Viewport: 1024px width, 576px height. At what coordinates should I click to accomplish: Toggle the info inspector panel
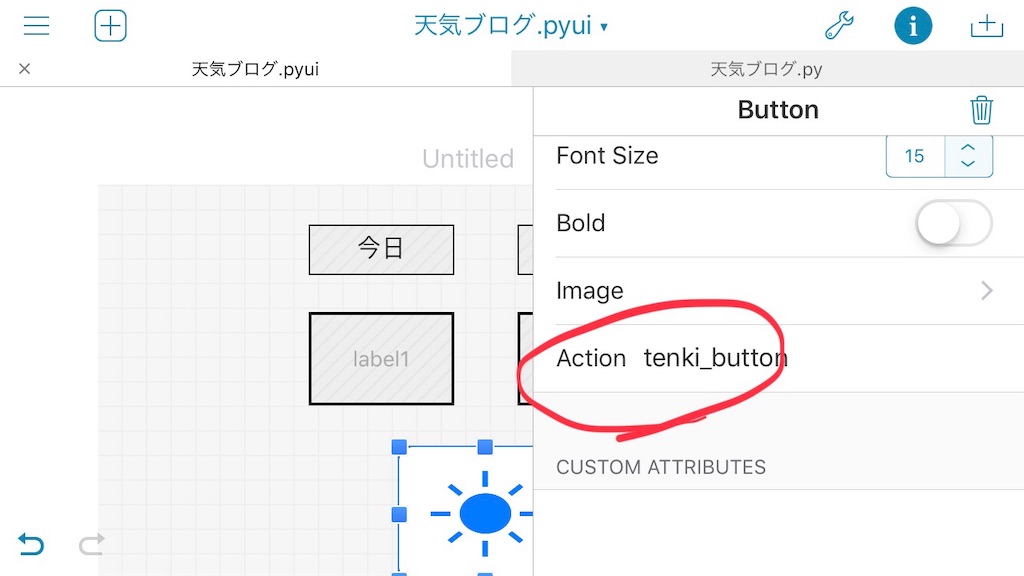(912, 26)
